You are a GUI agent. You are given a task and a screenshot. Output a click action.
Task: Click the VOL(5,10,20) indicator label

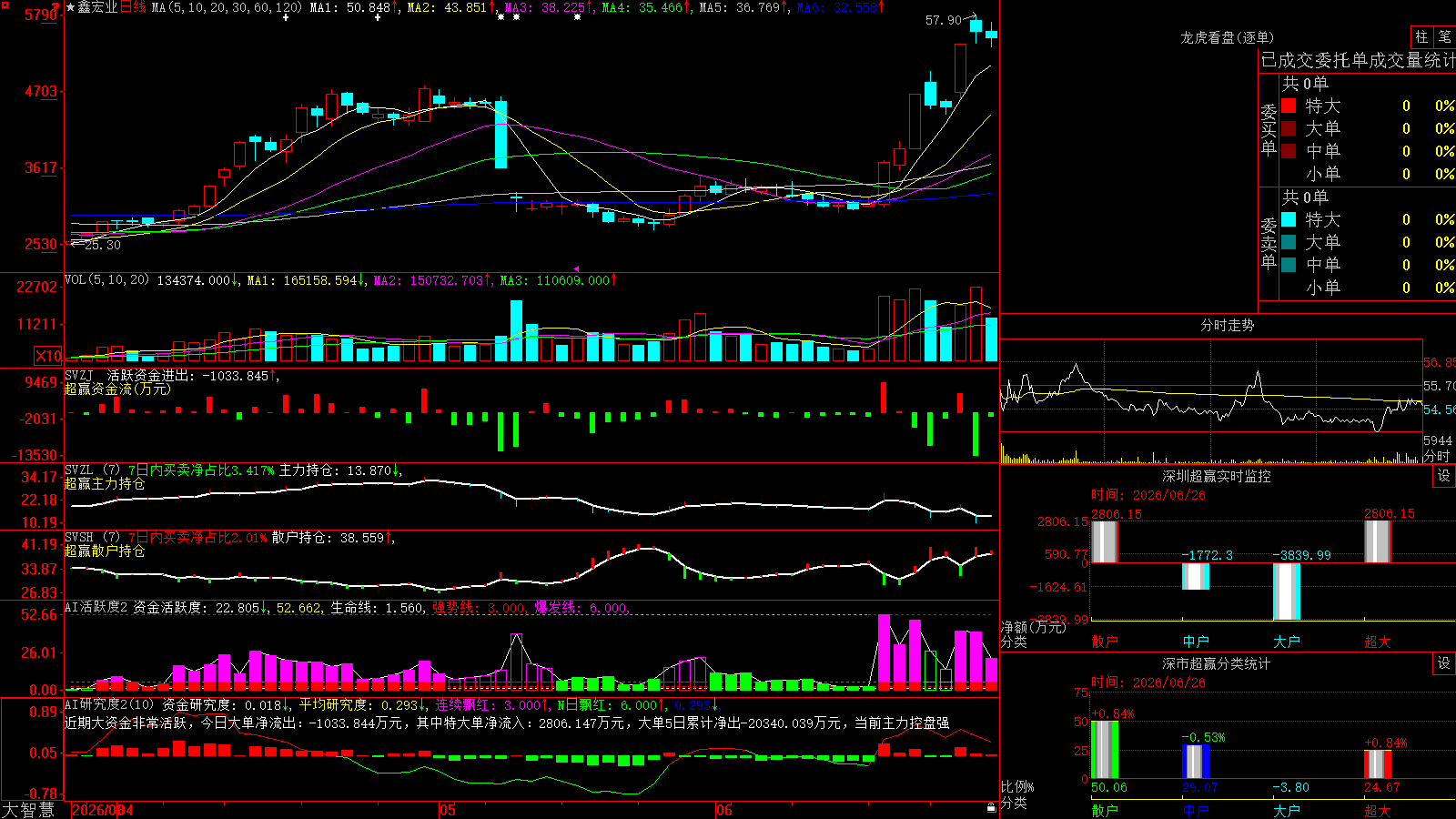pos(106,280)
